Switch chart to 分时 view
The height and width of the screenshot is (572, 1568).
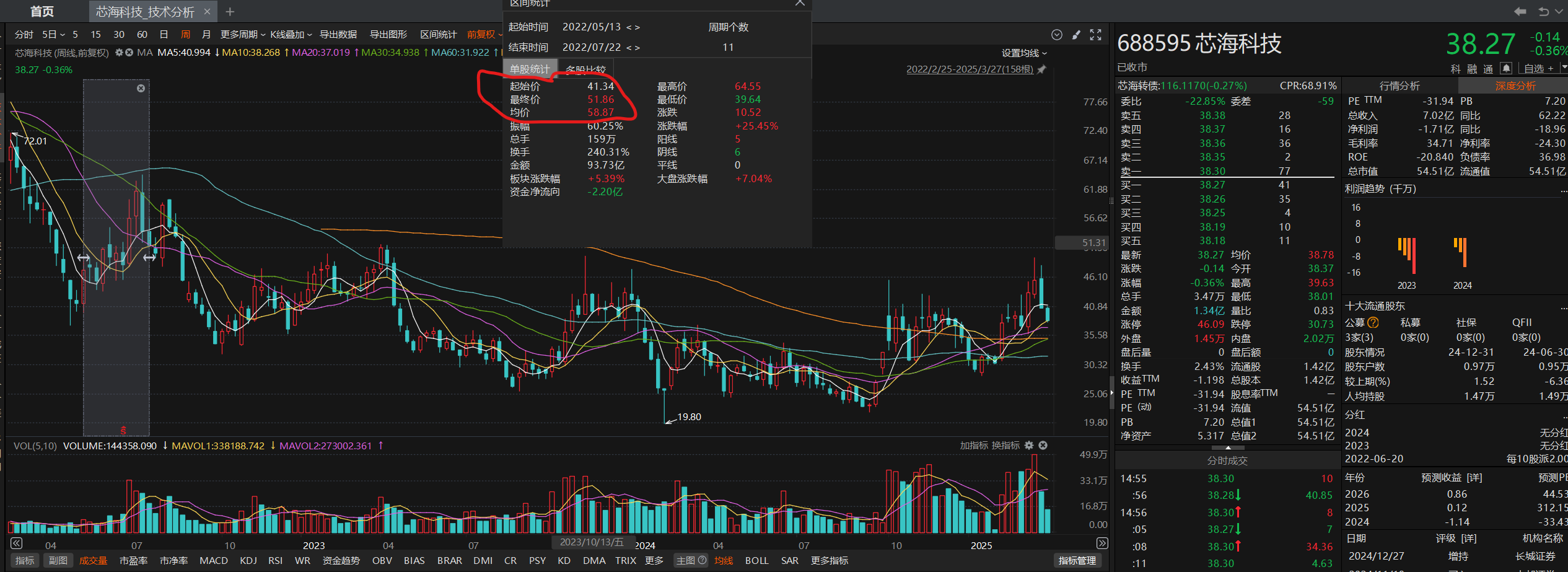coord(24,35)
